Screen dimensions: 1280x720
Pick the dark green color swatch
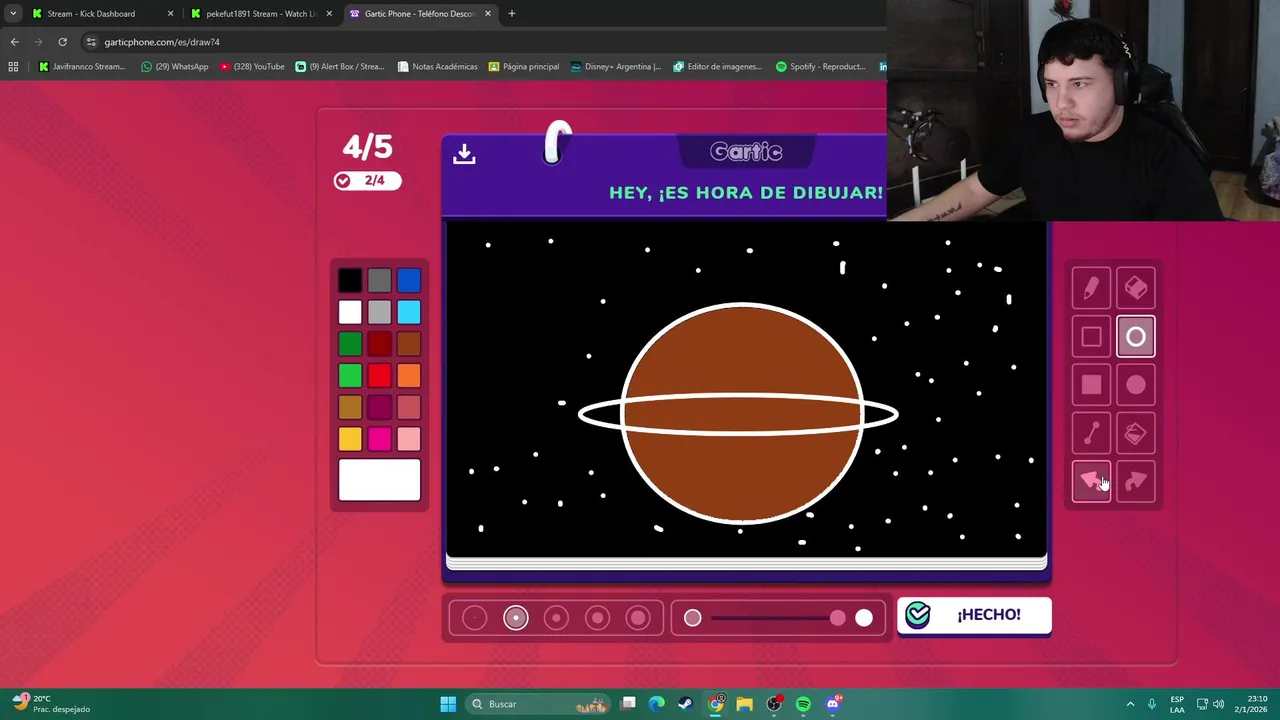coord(350,345)
